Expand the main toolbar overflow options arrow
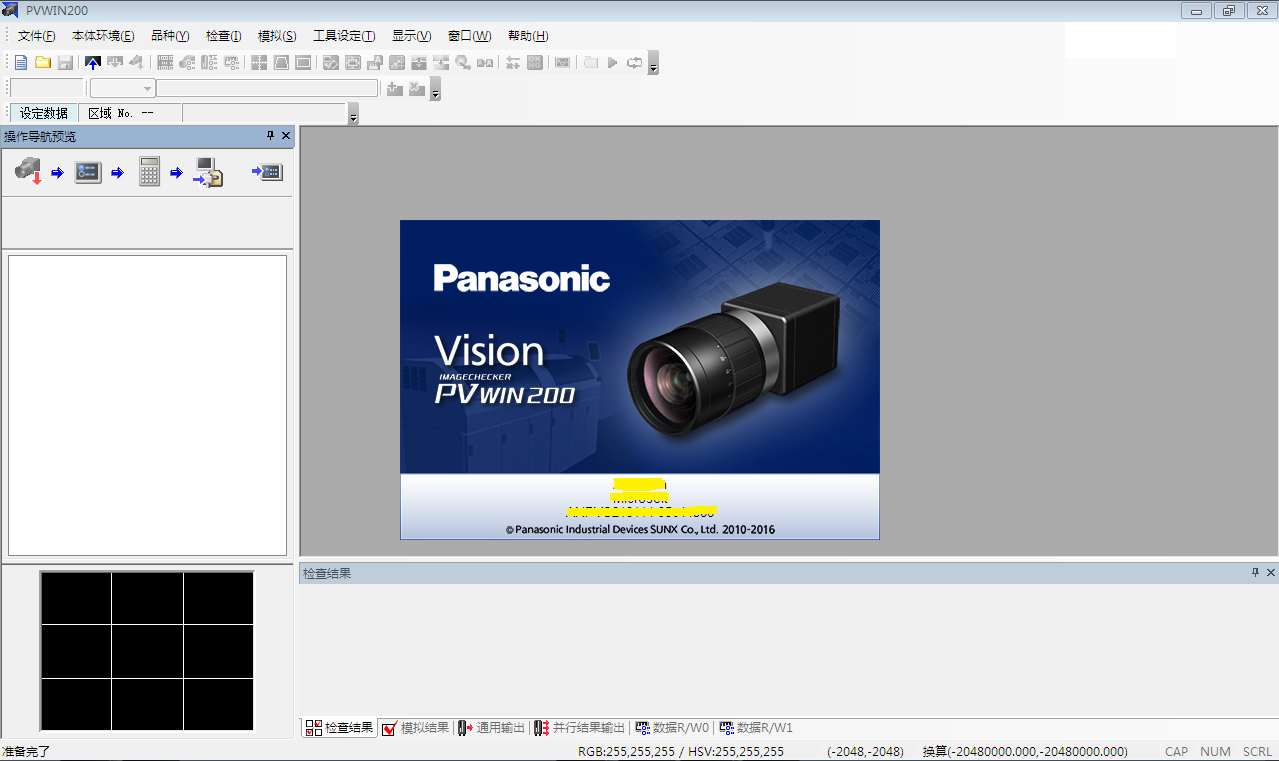 (x=653, y=67)
